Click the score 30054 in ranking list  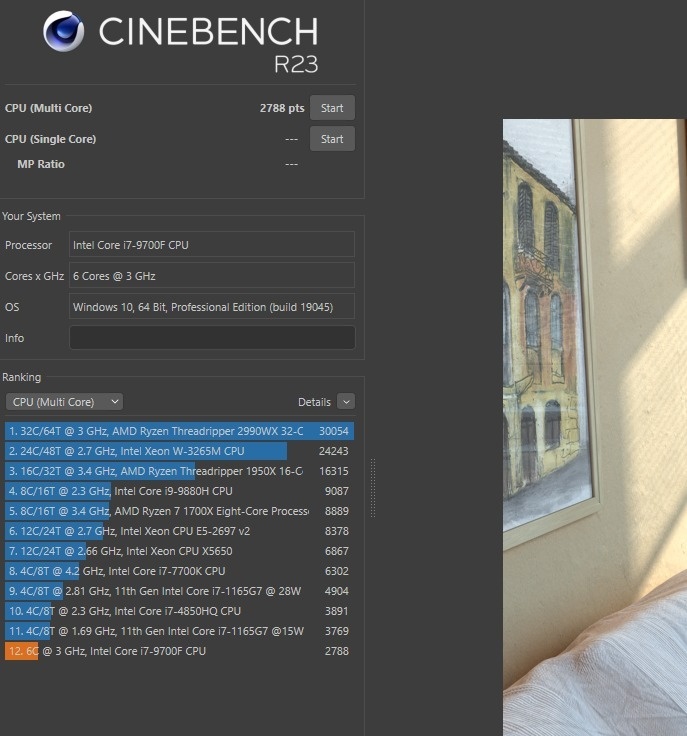(334, 431)
